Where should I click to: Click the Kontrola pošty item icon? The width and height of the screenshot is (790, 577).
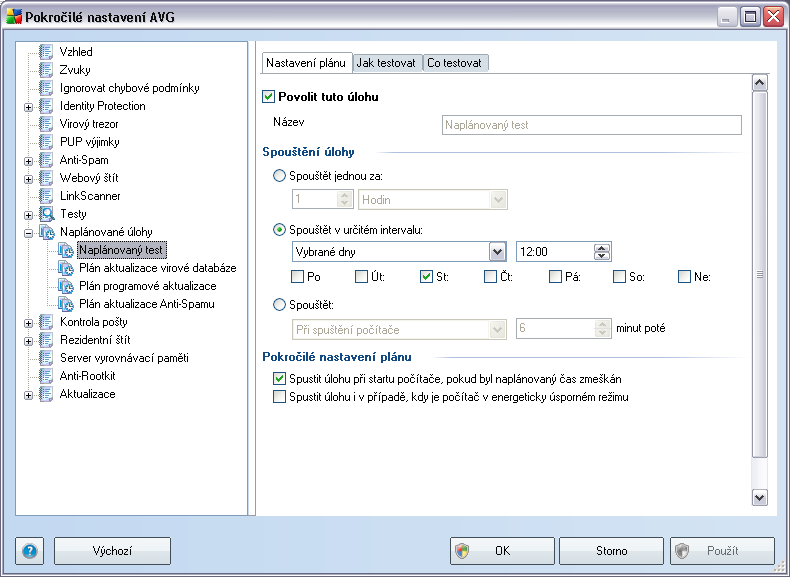[x=46, y=322]
